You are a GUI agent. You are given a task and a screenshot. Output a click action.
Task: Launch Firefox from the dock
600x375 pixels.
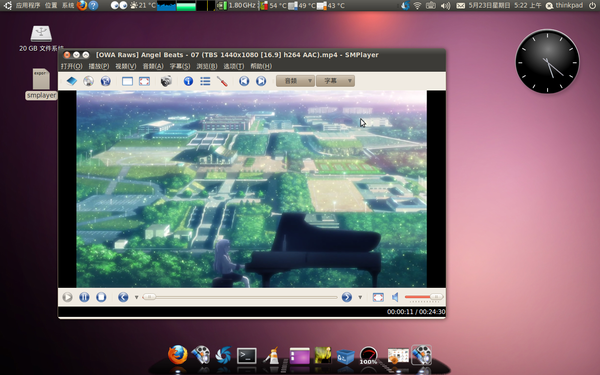click(178, 355)
